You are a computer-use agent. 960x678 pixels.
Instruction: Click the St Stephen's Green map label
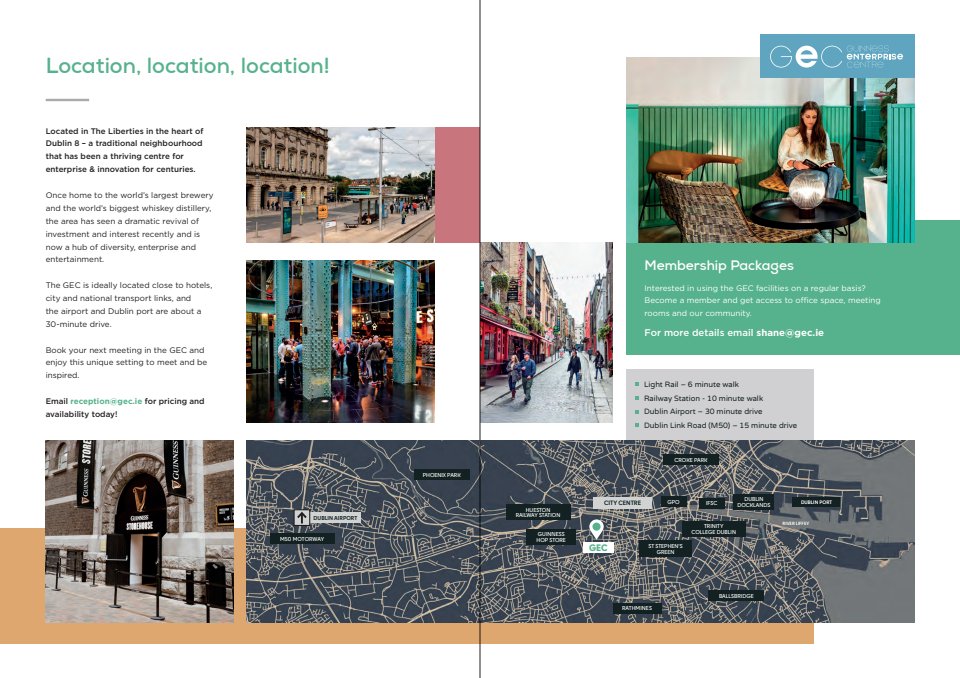click(665, 549)
